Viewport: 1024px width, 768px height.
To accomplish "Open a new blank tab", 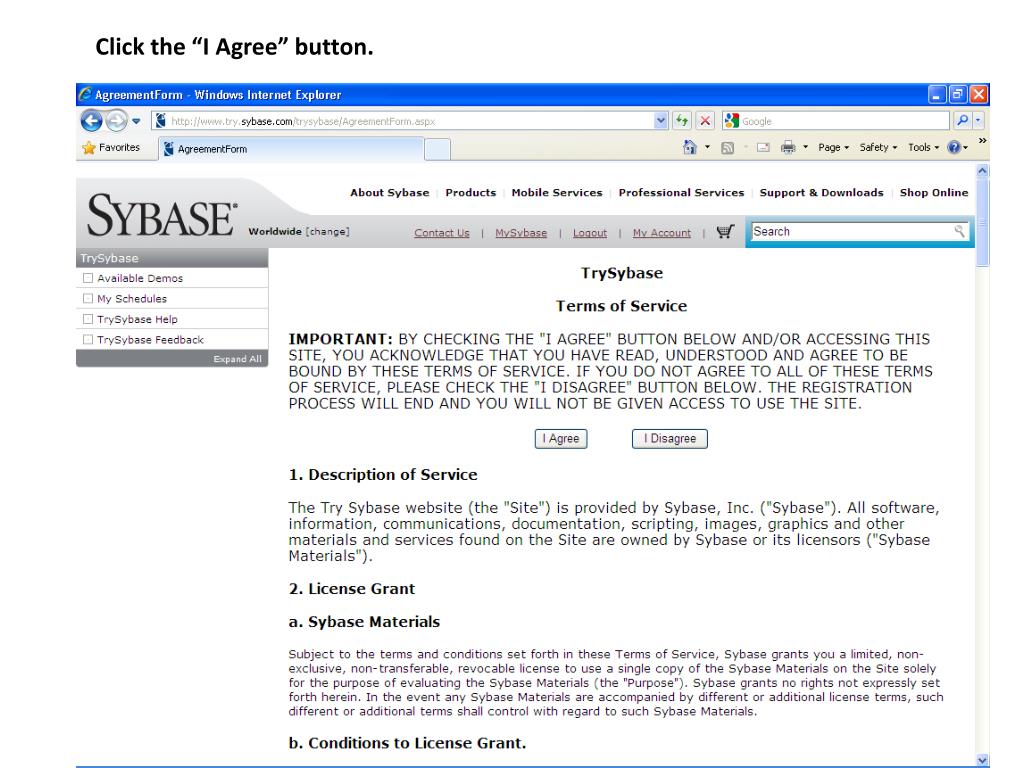I will click(438, 150).
